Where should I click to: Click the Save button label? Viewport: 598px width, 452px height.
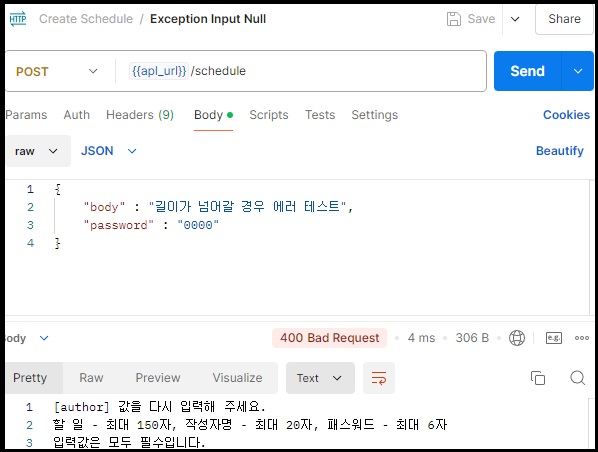pyautogui.click(x=481, y=19)
